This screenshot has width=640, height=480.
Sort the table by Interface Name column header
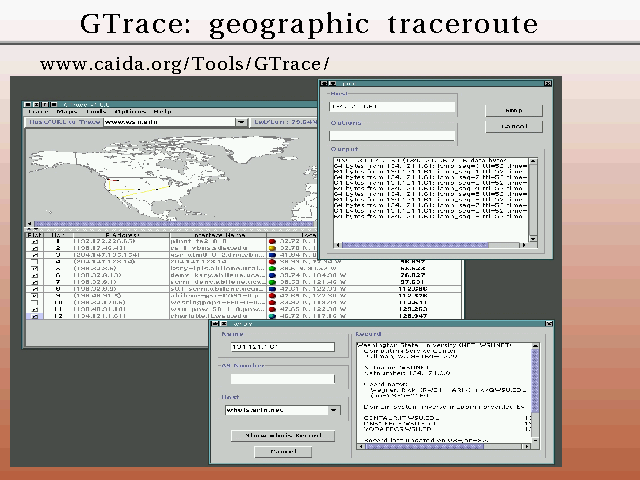[x=218, y=235]
